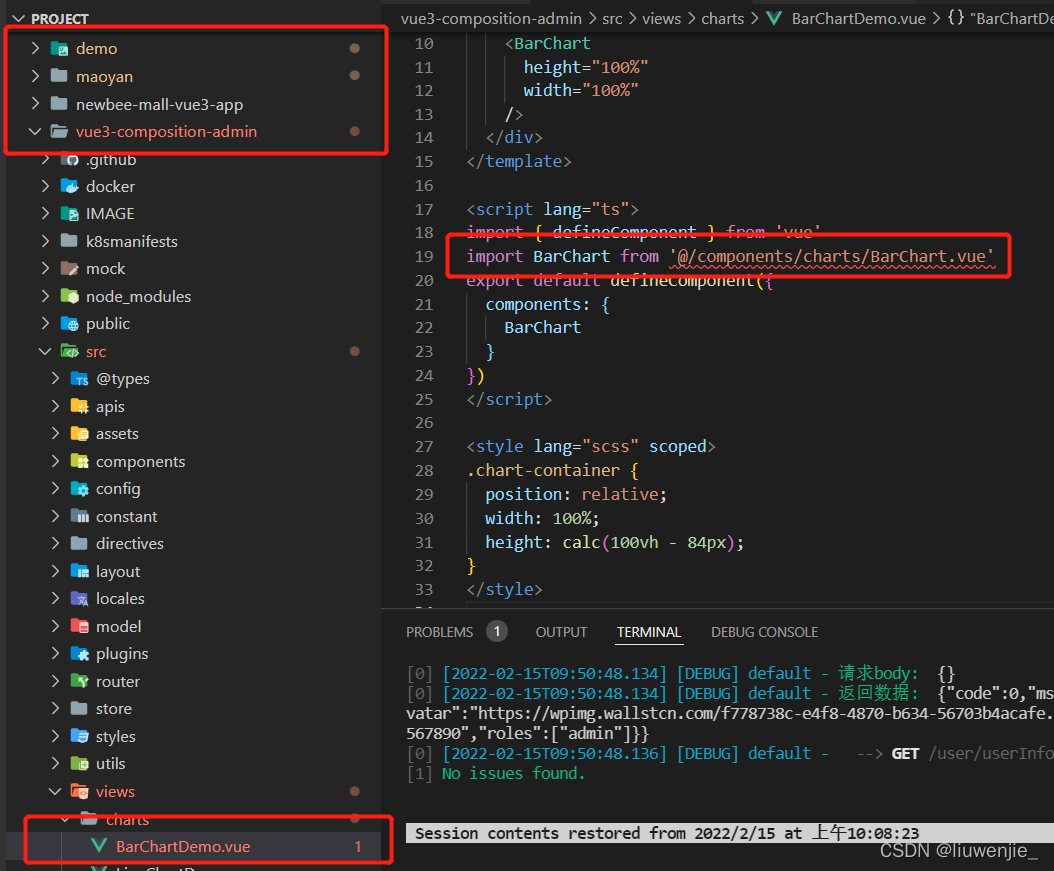Expand the demo folder chevron
The width and height of the screenshot is (1054, 871).
(x=35, y=48)
